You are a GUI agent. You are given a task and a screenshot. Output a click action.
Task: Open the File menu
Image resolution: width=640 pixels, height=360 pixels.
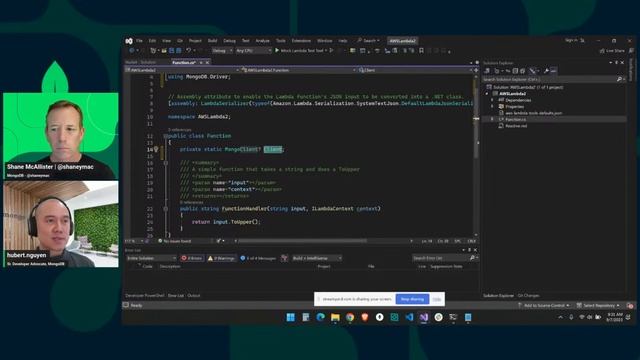(x=139, y=41)
